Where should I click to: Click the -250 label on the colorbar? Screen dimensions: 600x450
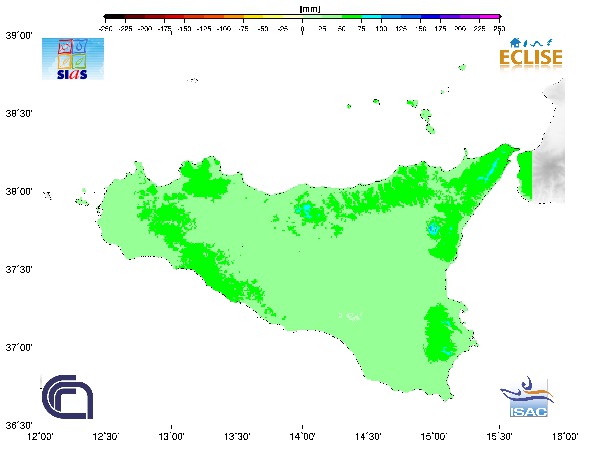[x=105, y=29]
